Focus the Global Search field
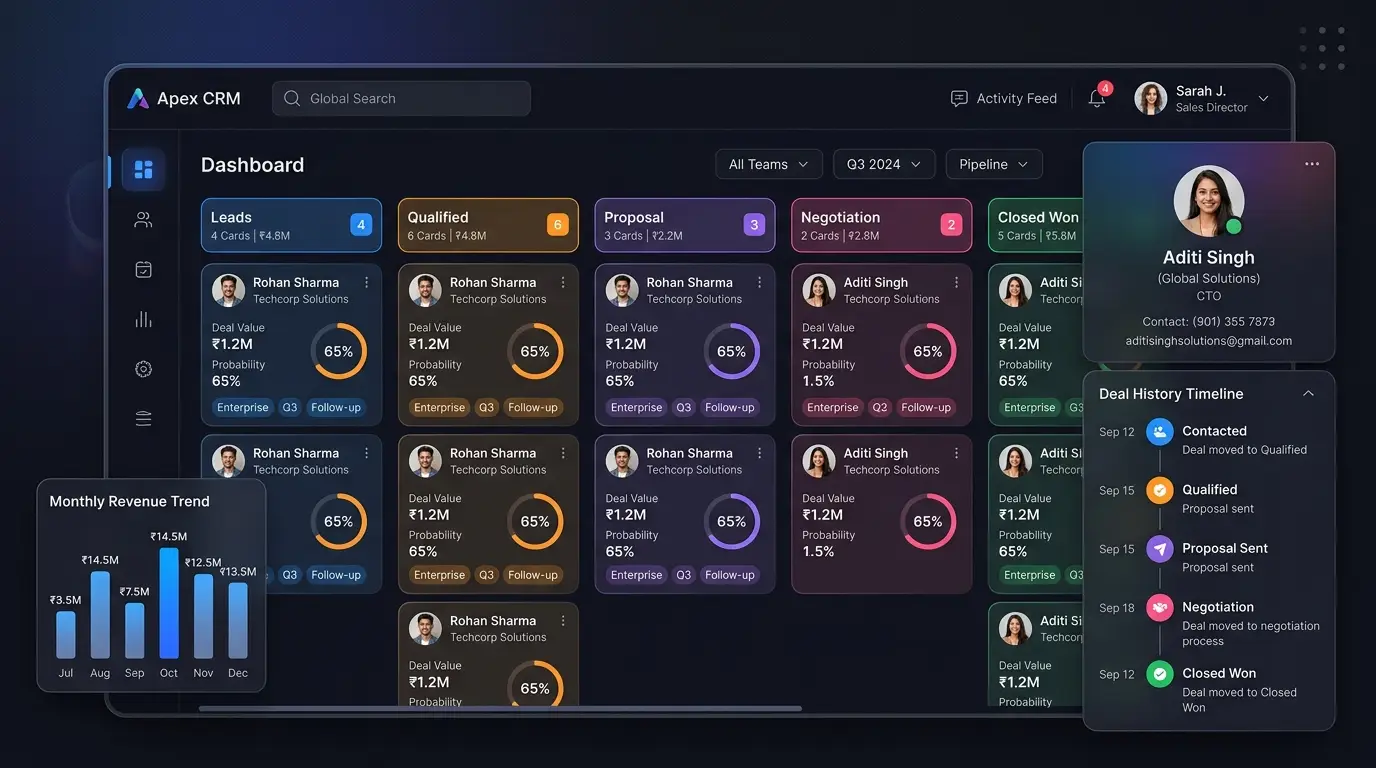 pos(401,98)
